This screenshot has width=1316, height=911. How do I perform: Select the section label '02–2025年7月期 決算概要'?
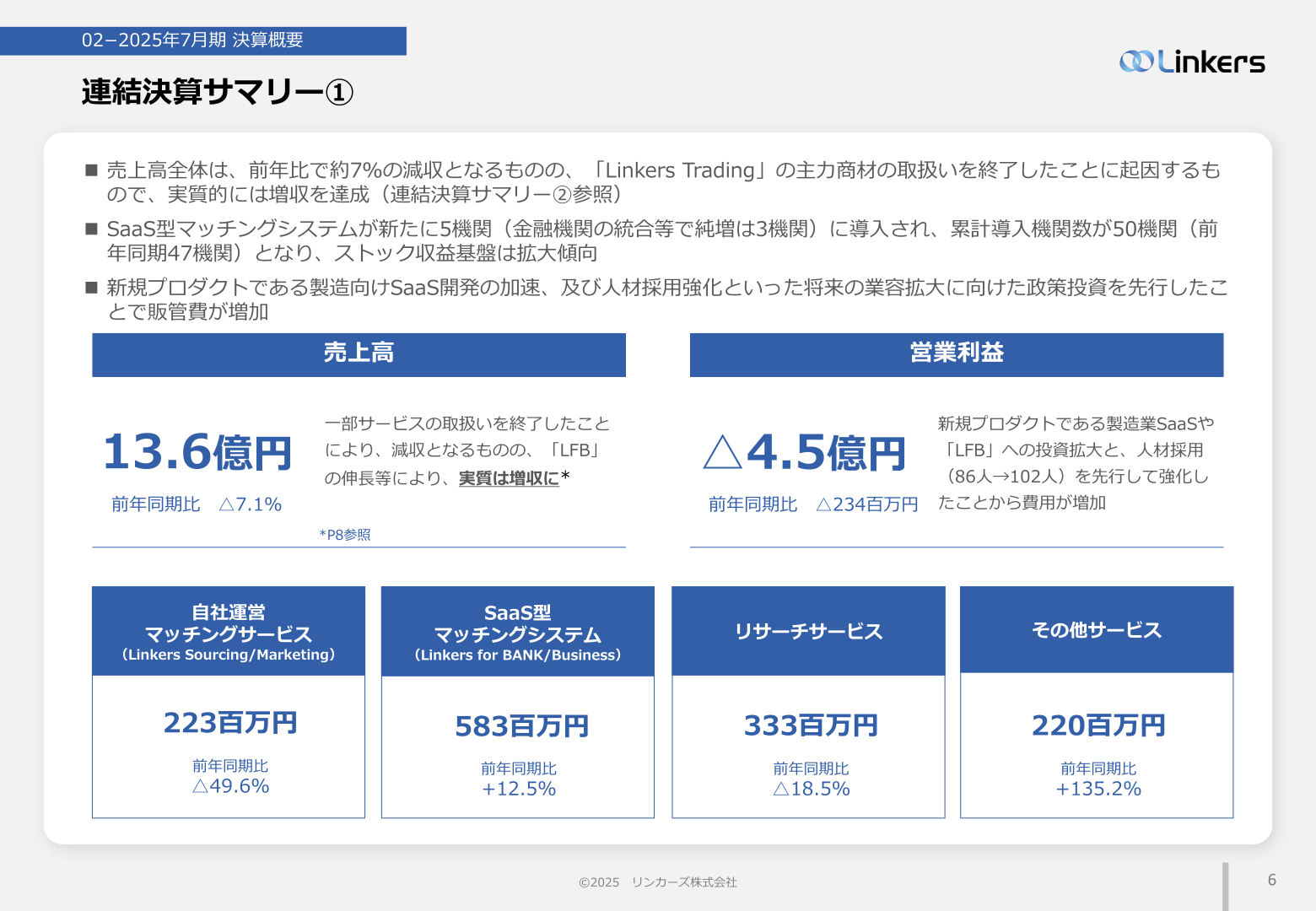[x=192, y=40]
